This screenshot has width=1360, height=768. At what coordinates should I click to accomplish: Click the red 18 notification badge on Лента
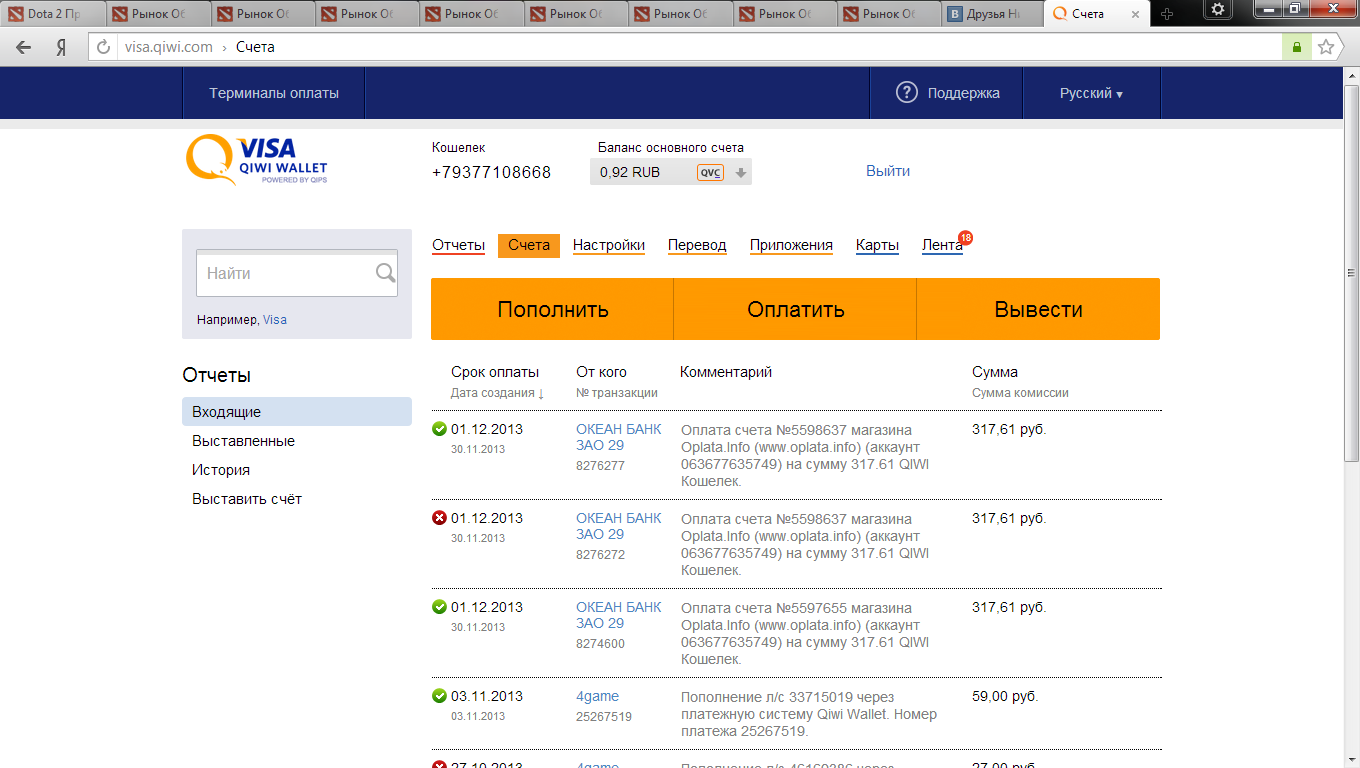(965, 238)
